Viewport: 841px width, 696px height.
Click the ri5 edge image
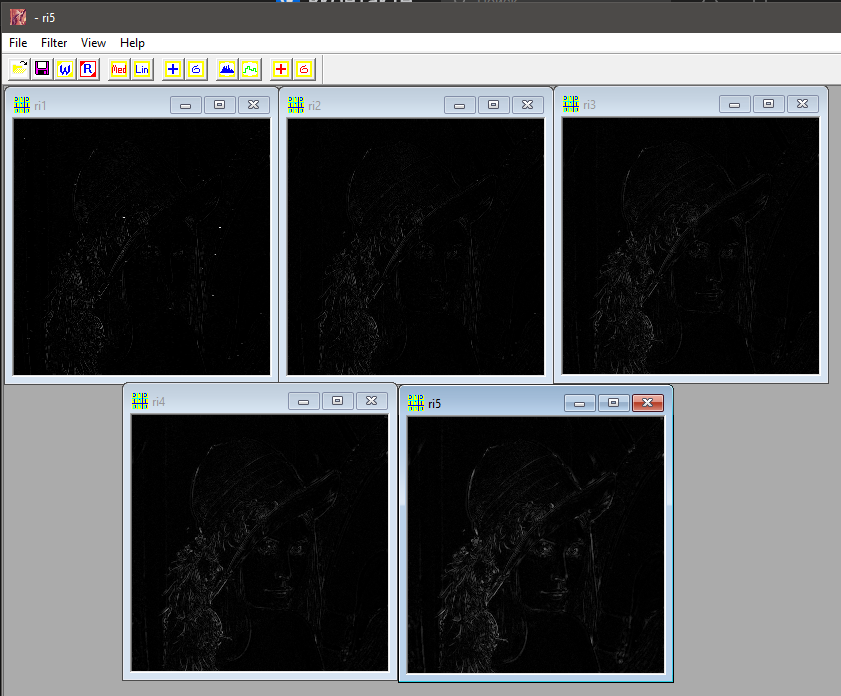[x=536, y=545]
